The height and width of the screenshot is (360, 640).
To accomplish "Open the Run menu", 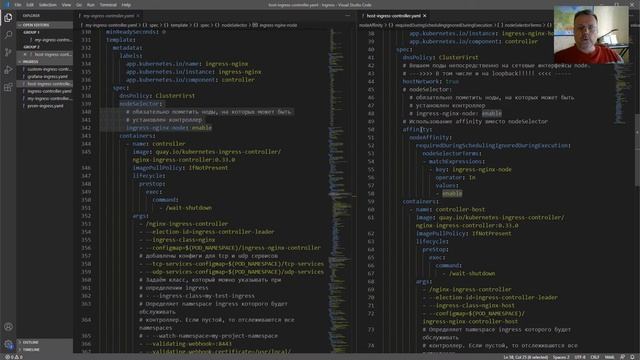I will pyautogui.click(x=91, y=5).
